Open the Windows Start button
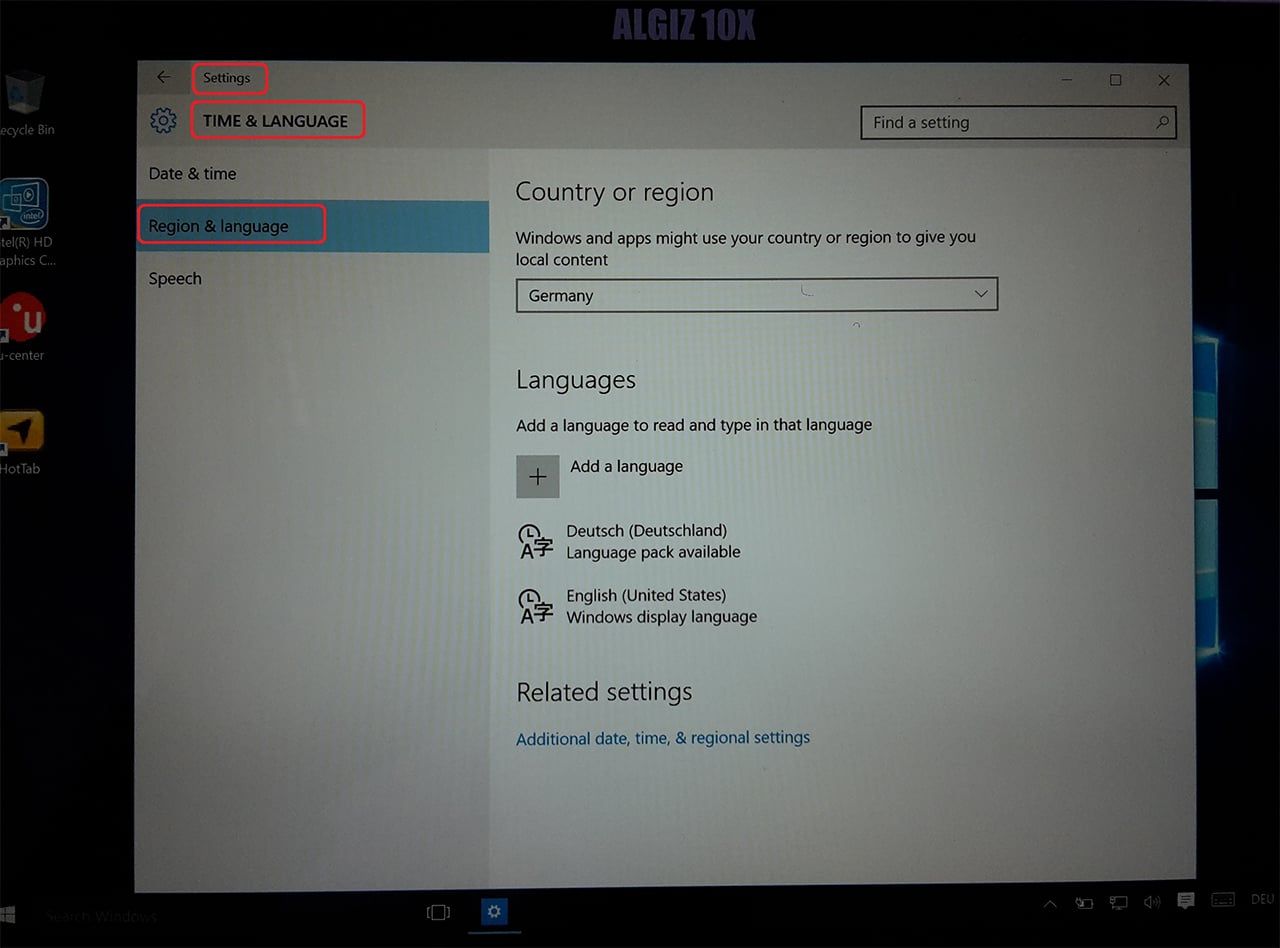The image size is (1280, 948). (x=8, y=915)
